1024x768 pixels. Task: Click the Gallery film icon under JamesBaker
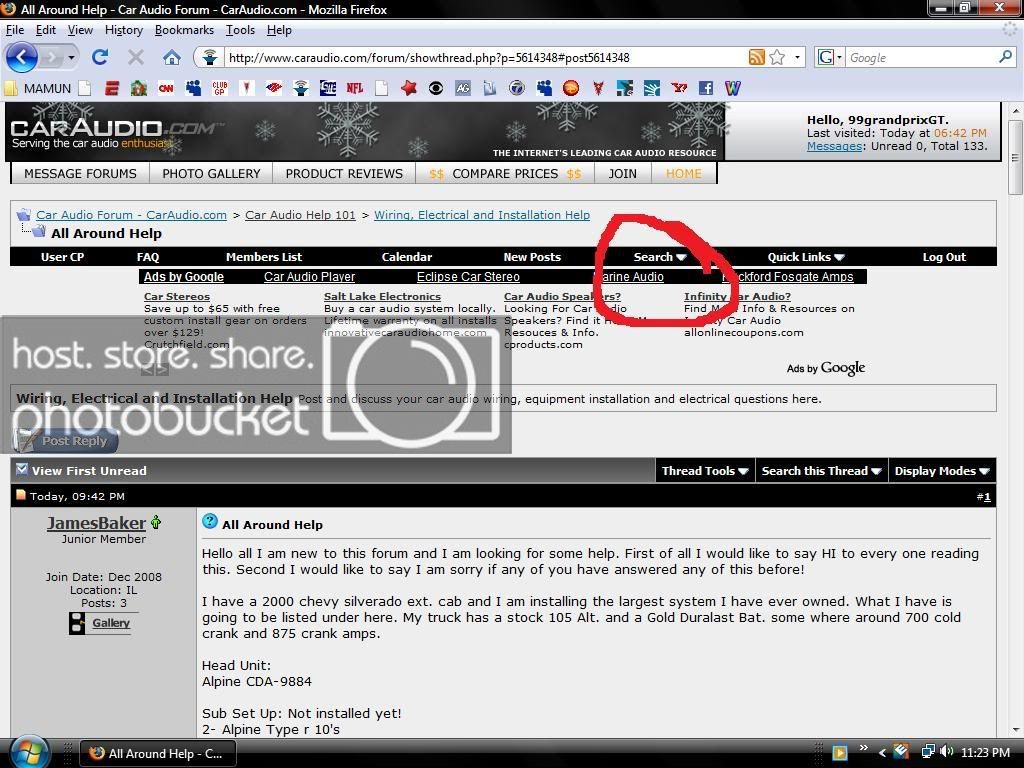point(77,623)
